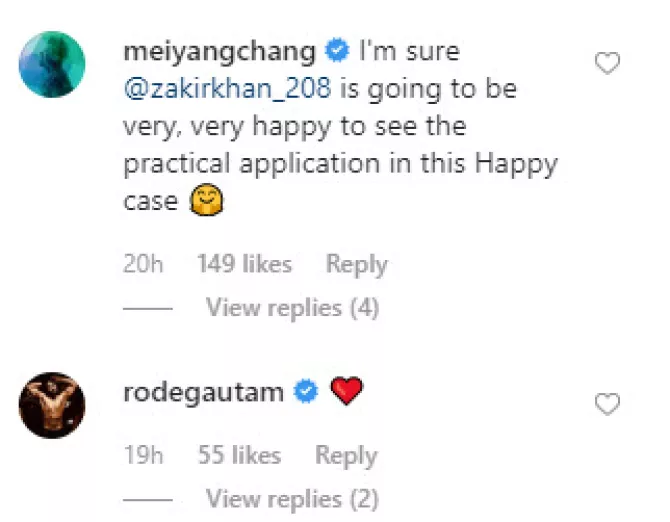
Task: Show who gave the 55 likes
Action: pos(239,455)
